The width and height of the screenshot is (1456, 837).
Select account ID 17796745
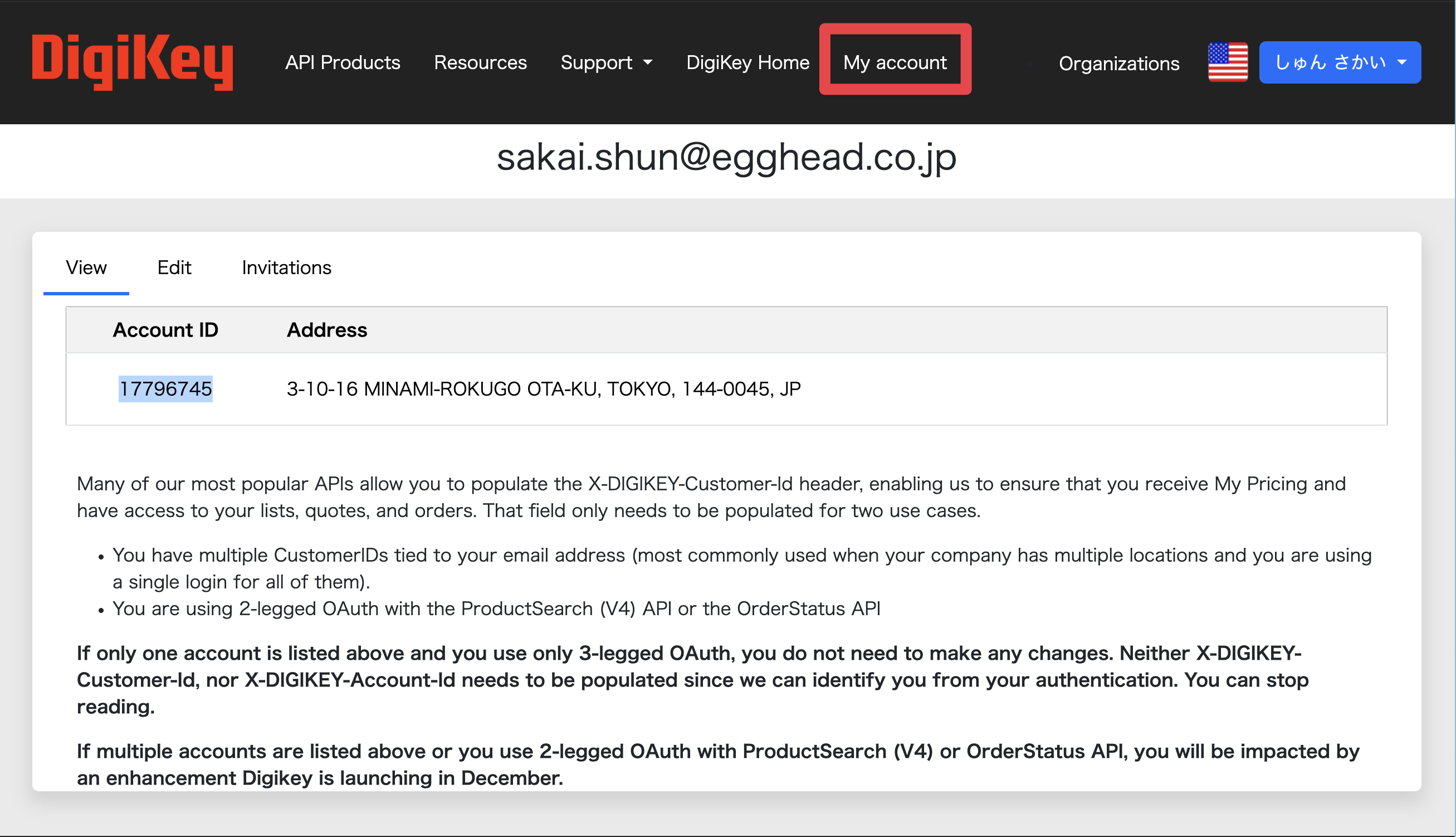(x=165, y=388)
